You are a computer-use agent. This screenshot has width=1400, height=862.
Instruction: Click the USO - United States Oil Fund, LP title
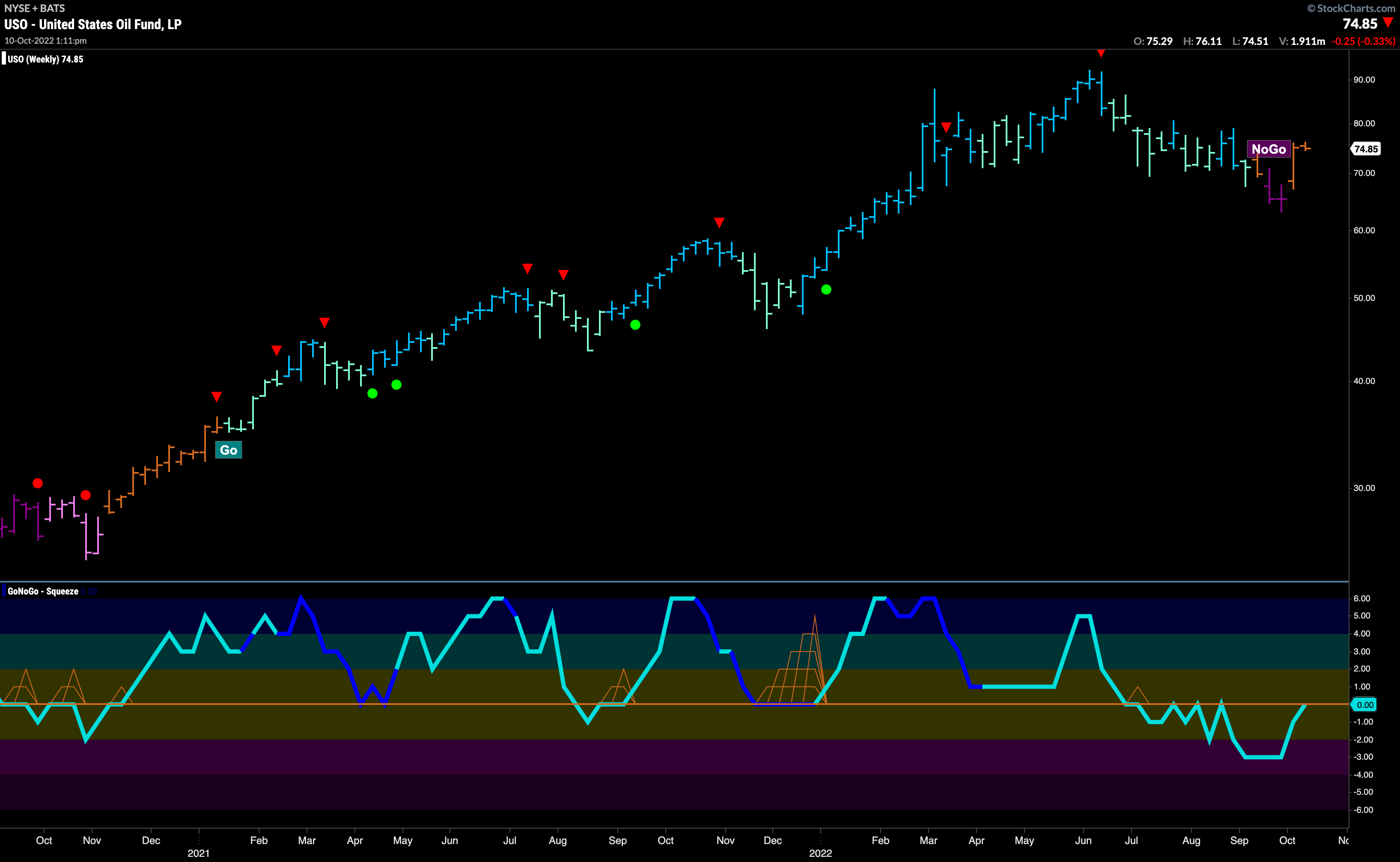pos(93,24)
